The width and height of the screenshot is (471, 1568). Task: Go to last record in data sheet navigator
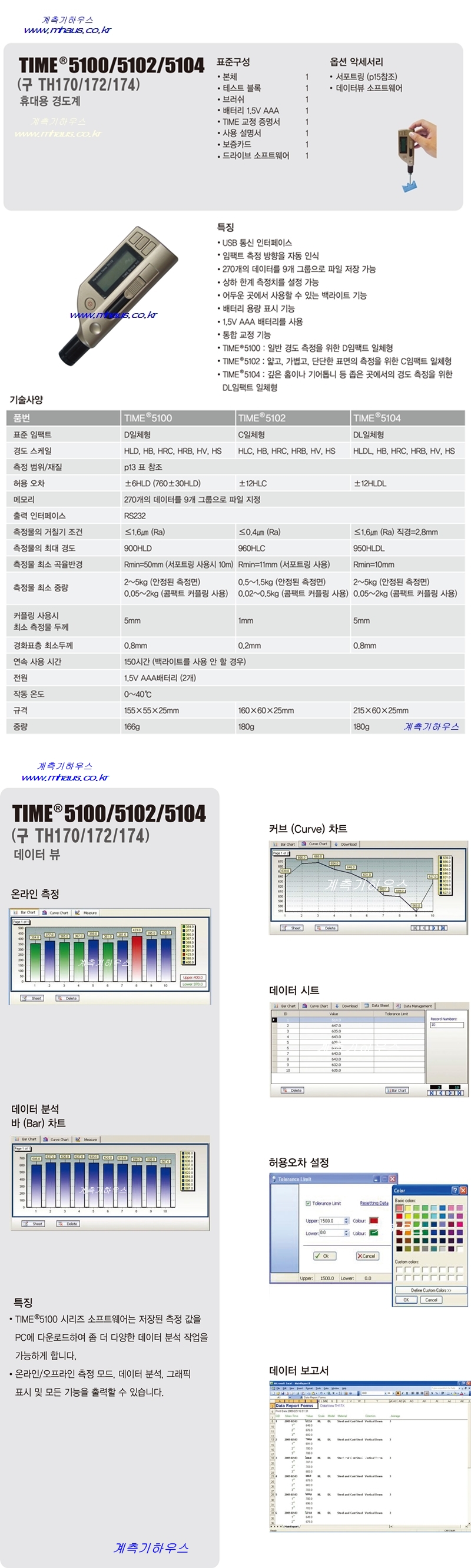click(x=460, y=1092)
